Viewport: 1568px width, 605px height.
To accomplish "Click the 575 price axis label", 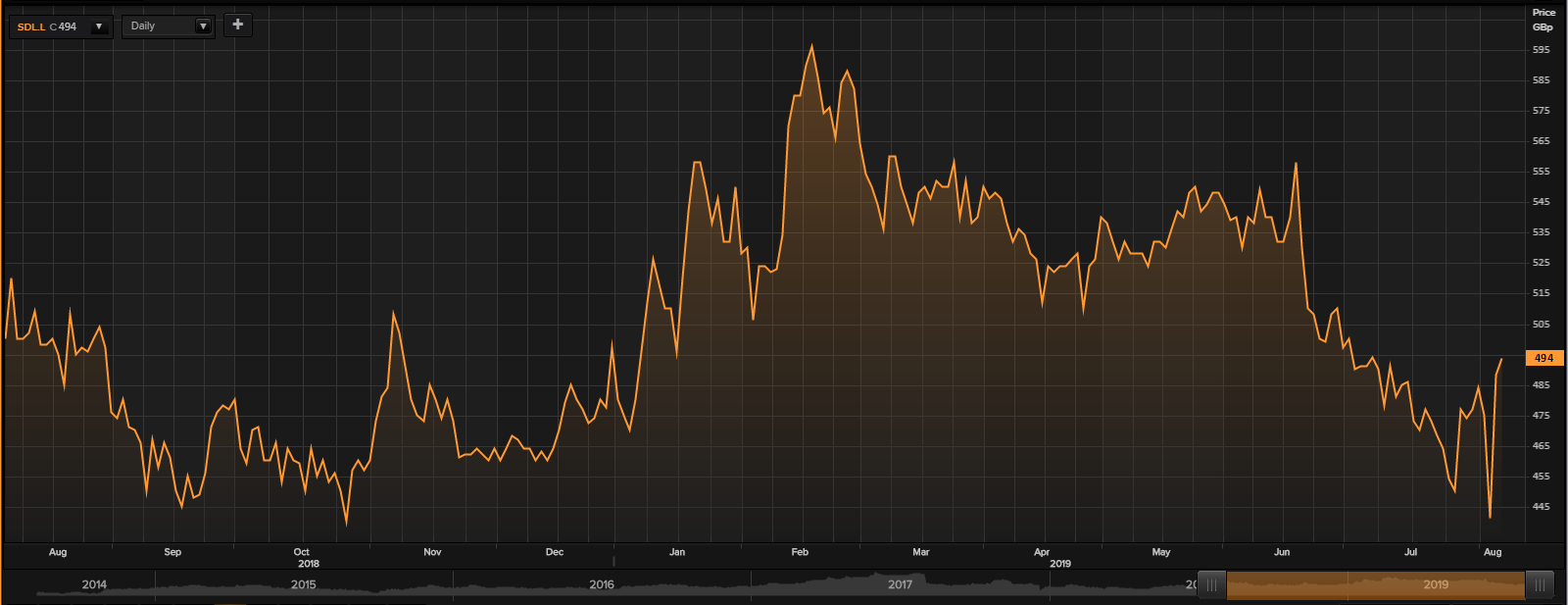I will (x=1542, y=111).
